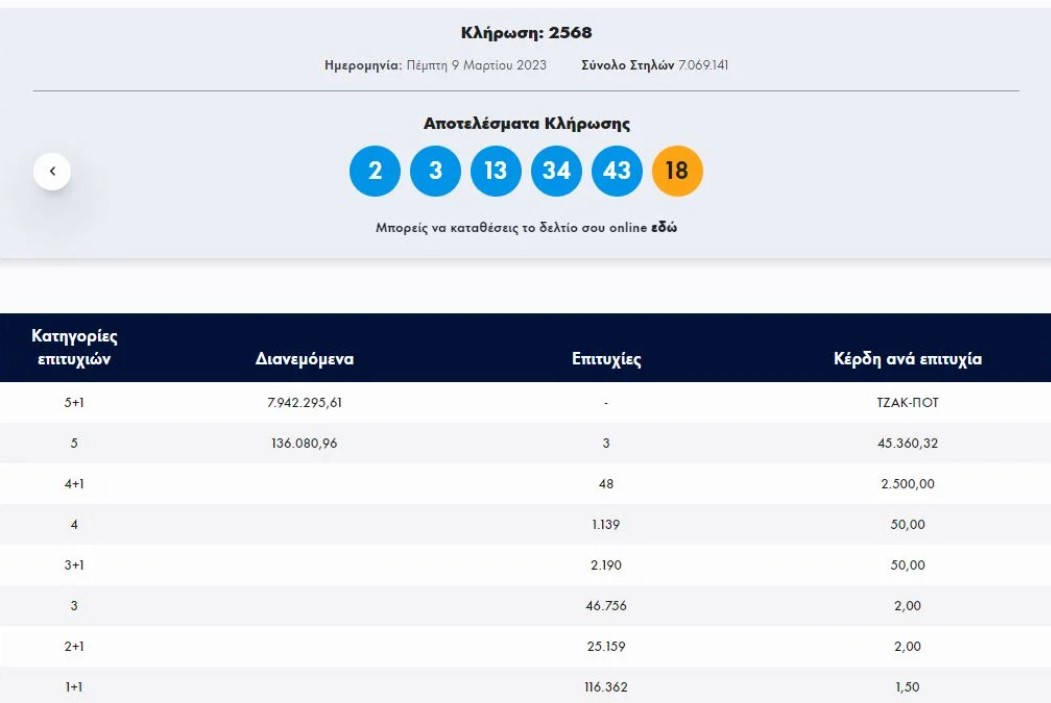
Task: Click the blue ball numbered 2
Action: pyautogui.click(x=375, y=171)
